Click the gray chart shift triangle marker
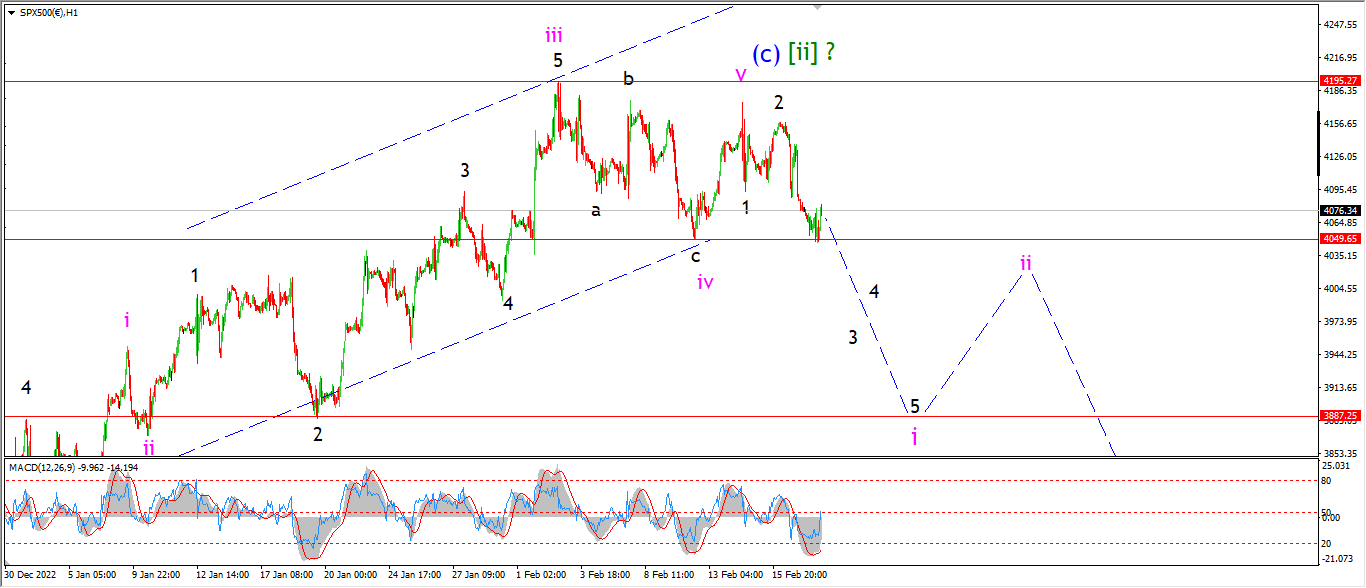The image size is (1366, 588). point(818,7)
